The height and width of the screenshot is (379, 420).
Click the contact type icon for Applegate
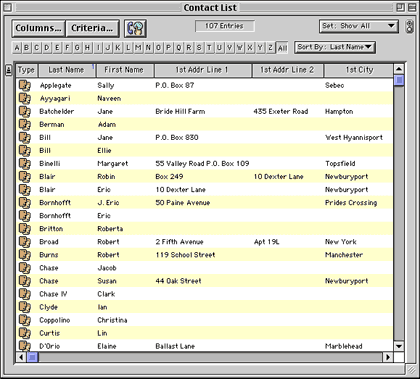pyautogui.click(x=25, y=85)
